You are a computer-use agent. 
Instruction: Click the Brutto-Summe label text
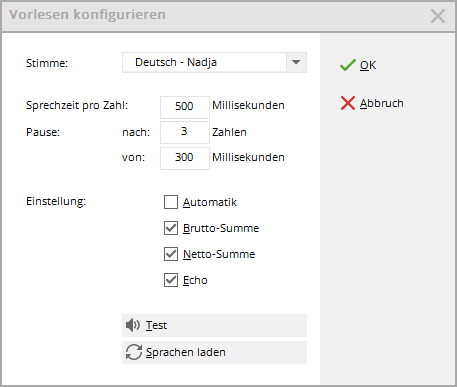(221, 228)
